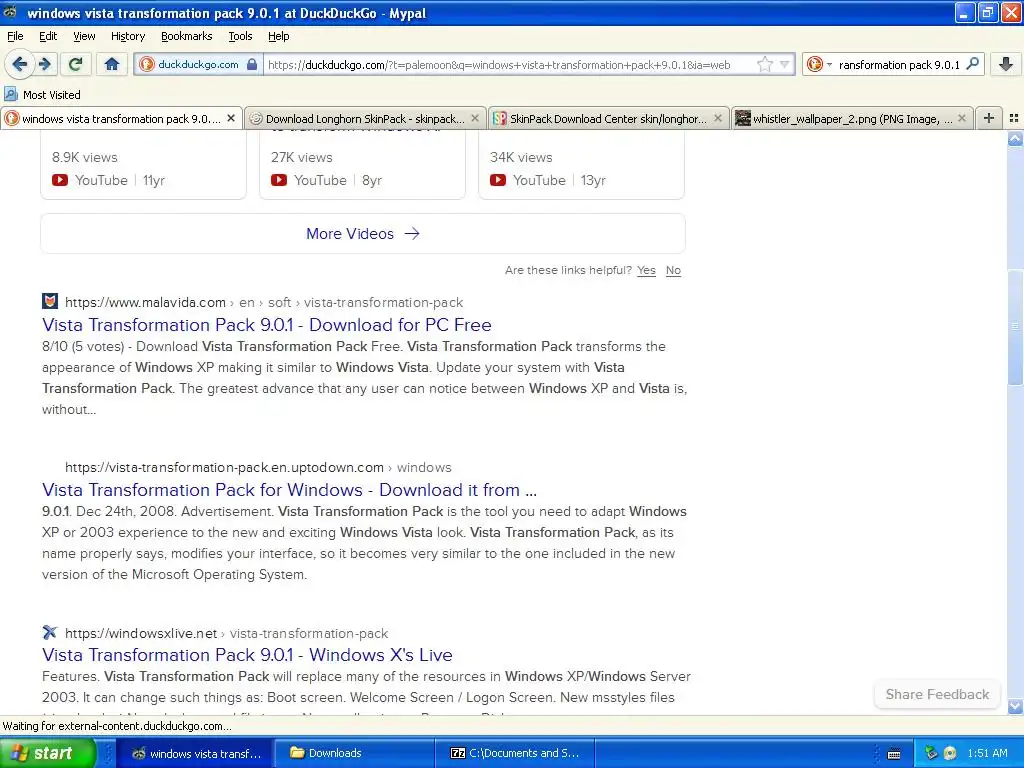Open the Downloads arrow toolbar icon

pos(1006,64)
